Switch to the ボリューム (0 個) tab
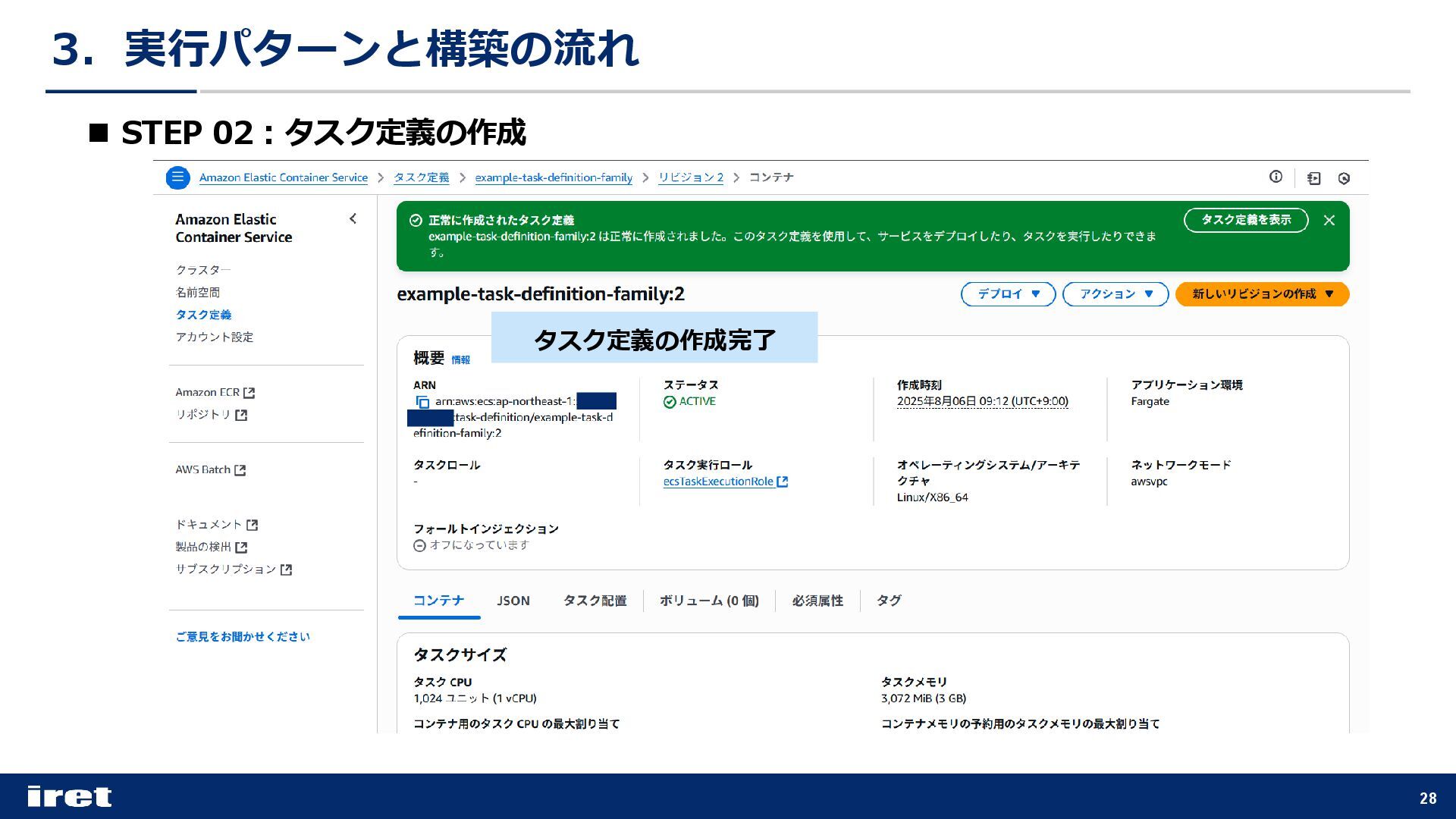1456x819 pixels. tap(709, 601)
